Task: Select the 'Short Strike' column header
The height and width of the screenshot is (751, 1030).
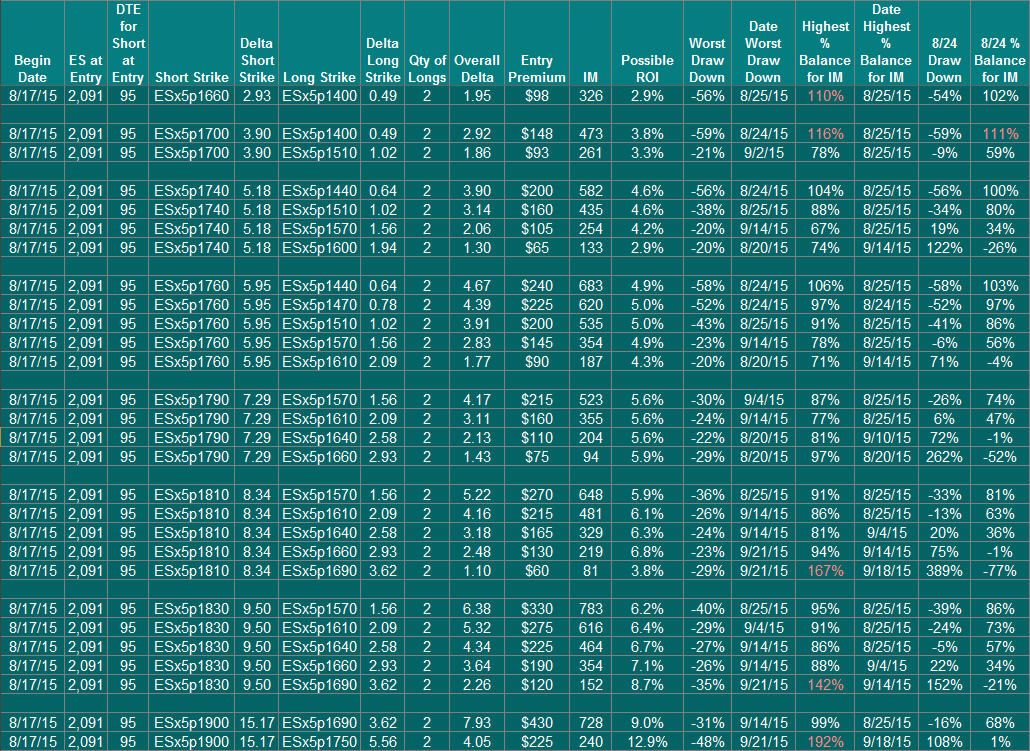Action: (x=191, y=43)
